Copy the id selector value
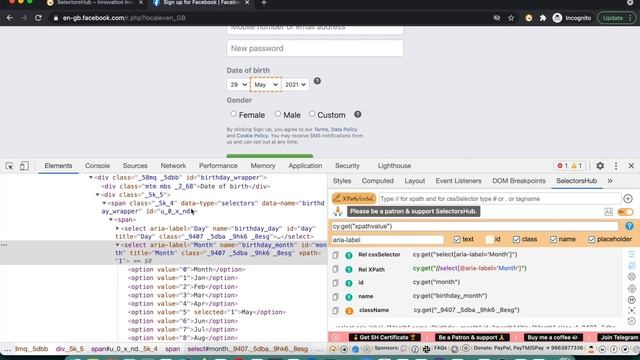This screenshot has height=360, width=640. (335, 282)
